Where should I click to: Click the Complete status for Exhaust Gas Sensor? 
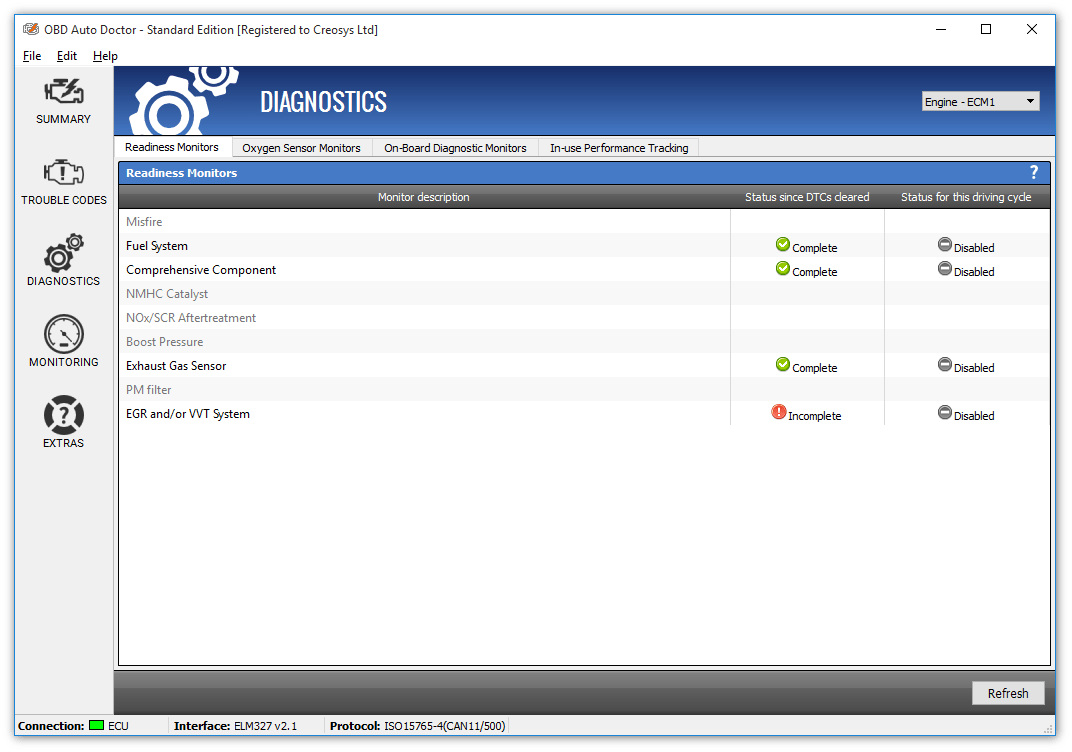tap(806, 366)
